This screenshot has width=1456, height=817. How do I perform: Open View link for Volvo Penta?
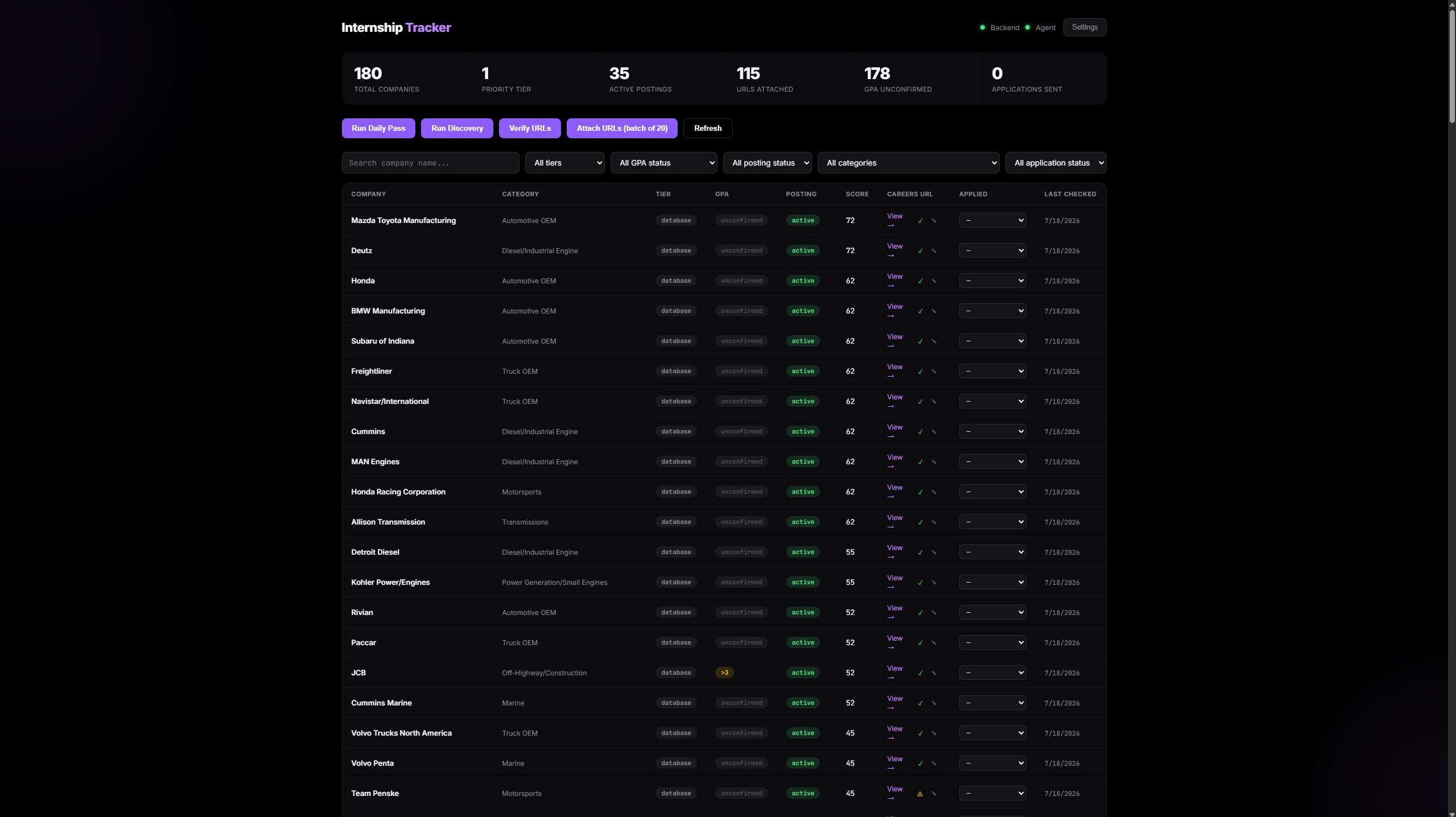(x=894, y=763)
